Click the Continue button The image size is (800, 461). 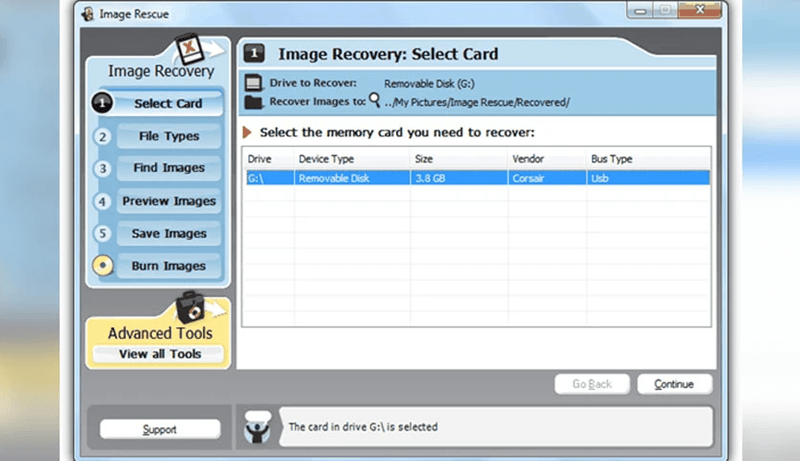click(x=674, y=384)
